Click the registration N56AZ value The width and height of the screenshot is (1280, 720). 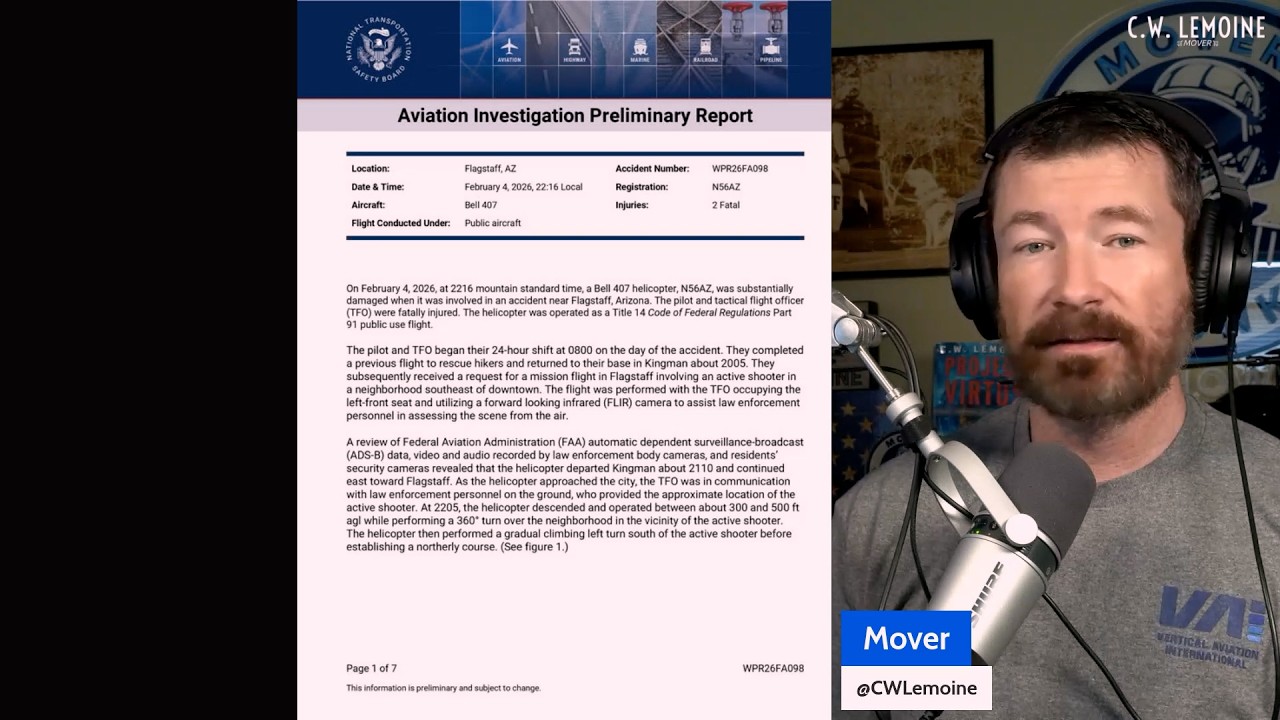click(726, 187)
